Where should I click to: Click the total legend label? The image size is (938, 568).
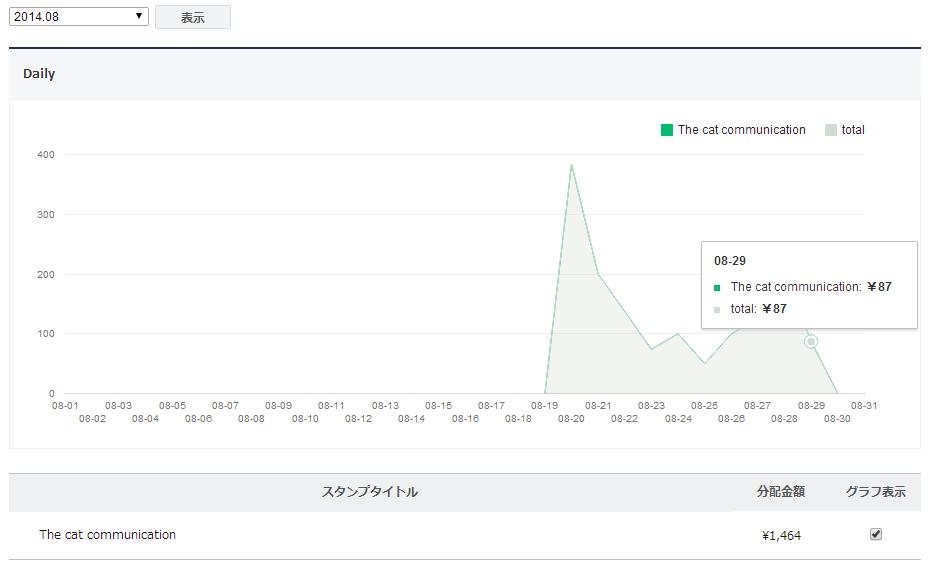click(x=853, y=130)
